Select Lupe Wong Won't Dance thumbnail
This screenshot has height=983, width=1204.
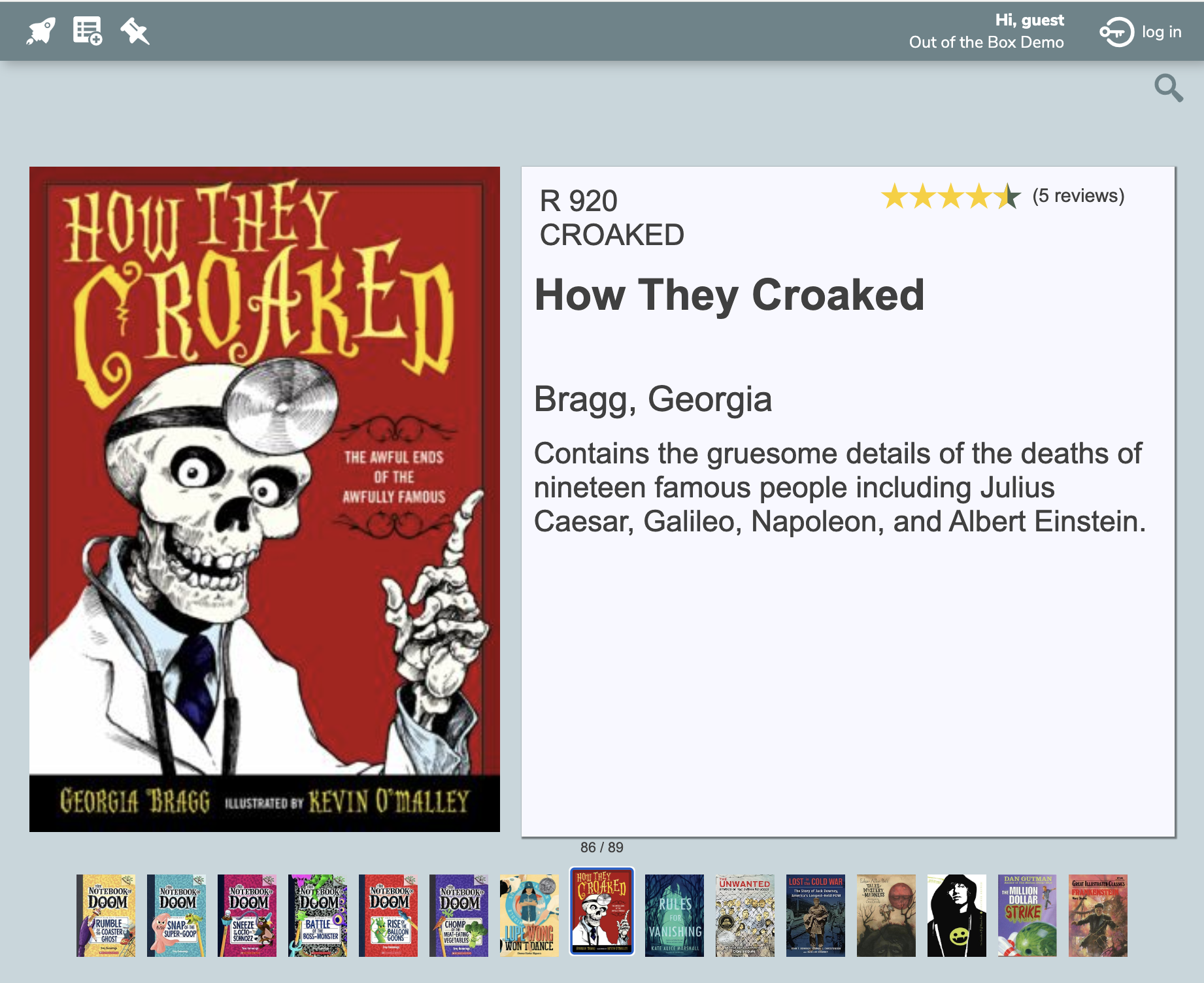529,916
